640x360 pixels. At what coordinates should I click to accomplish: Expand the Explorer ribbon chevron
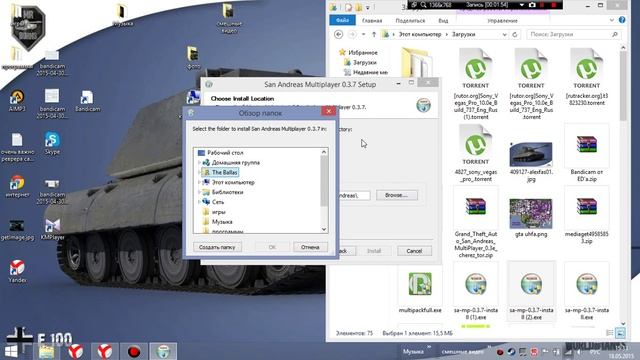pos(611,20)
